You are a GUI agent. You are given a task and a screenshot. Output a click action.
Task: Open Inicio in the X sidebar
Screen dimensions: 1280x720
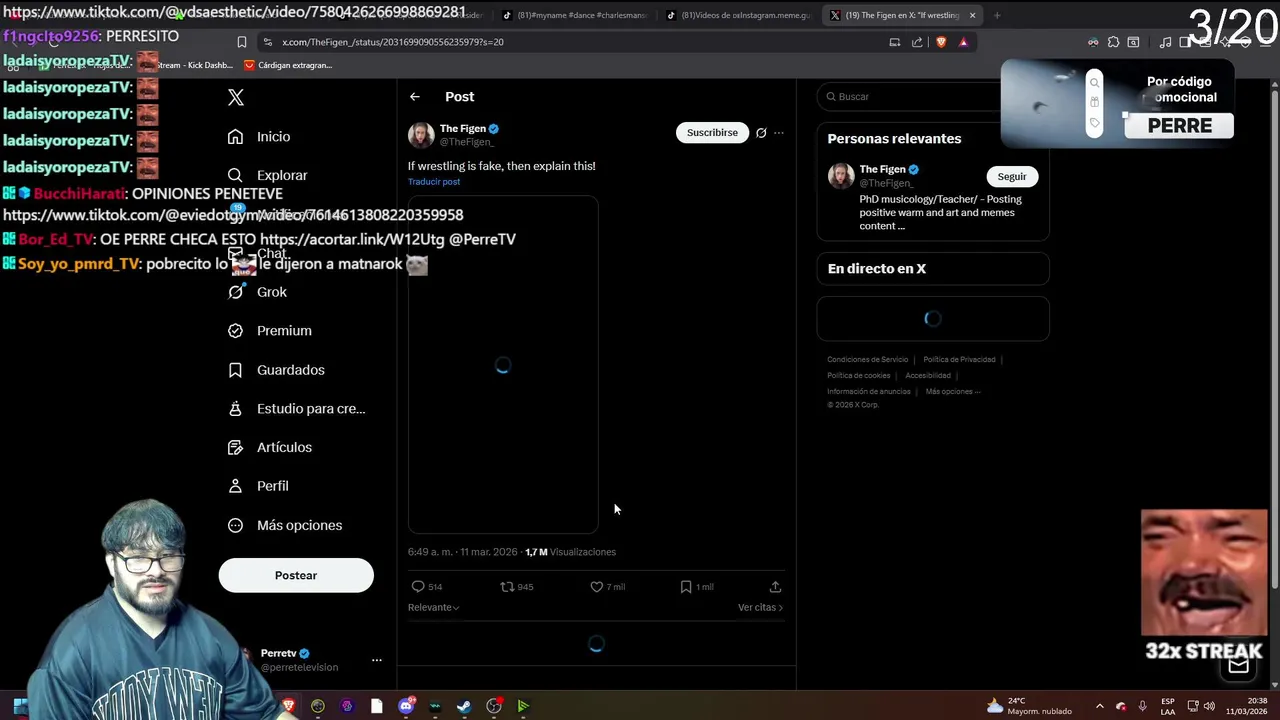tap(259, 137)
